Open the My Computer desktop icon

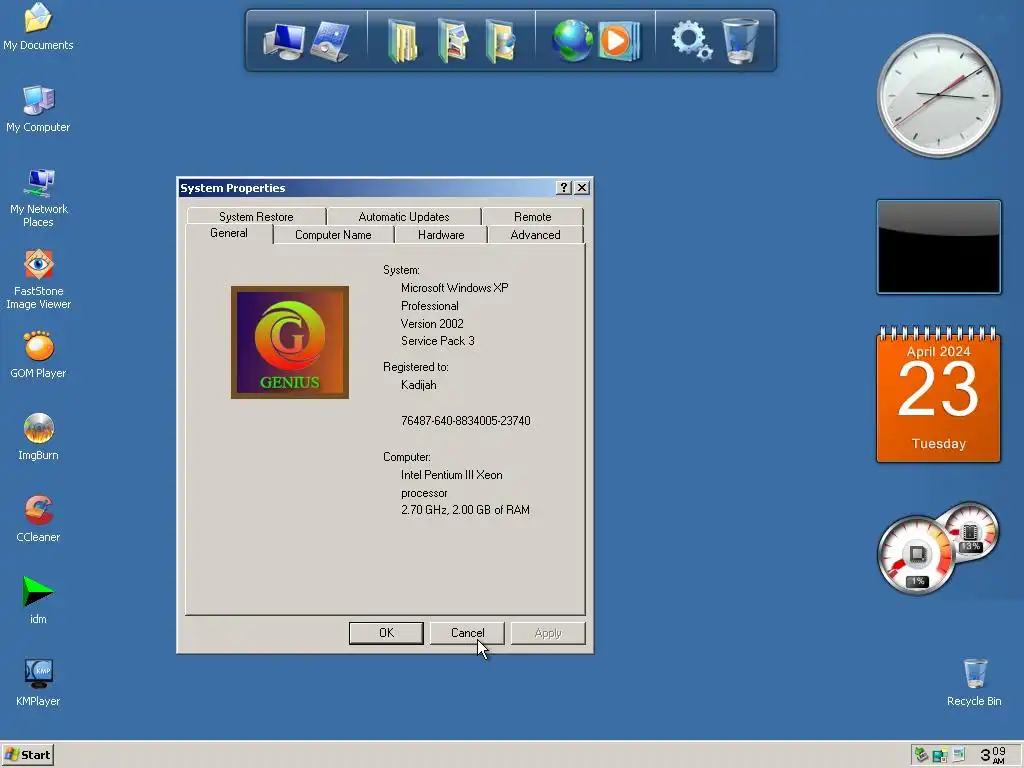tap(38, 108)
